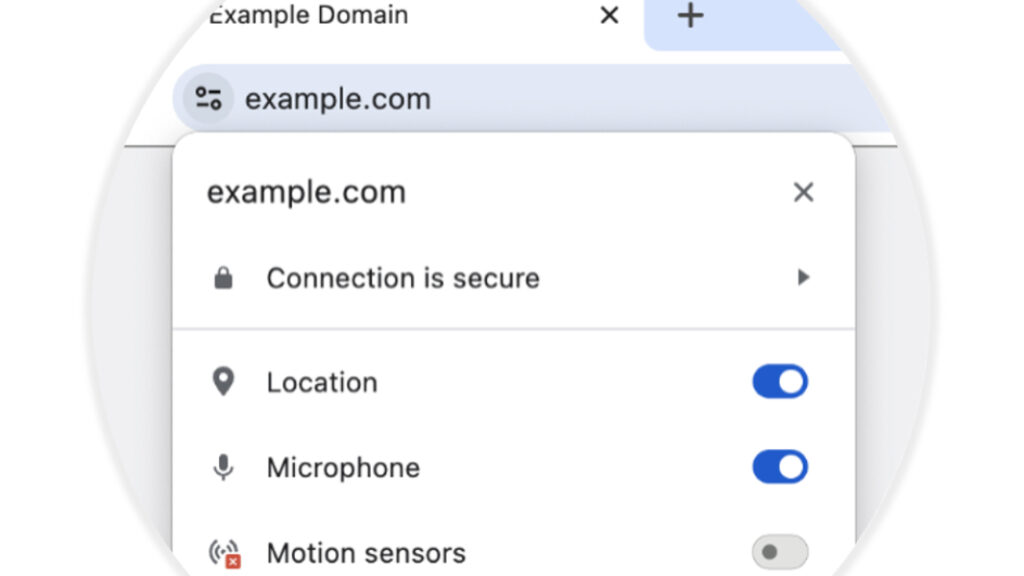Disable the Location permission toggle
Screen dimensions: 1024x576
(779, 381)
